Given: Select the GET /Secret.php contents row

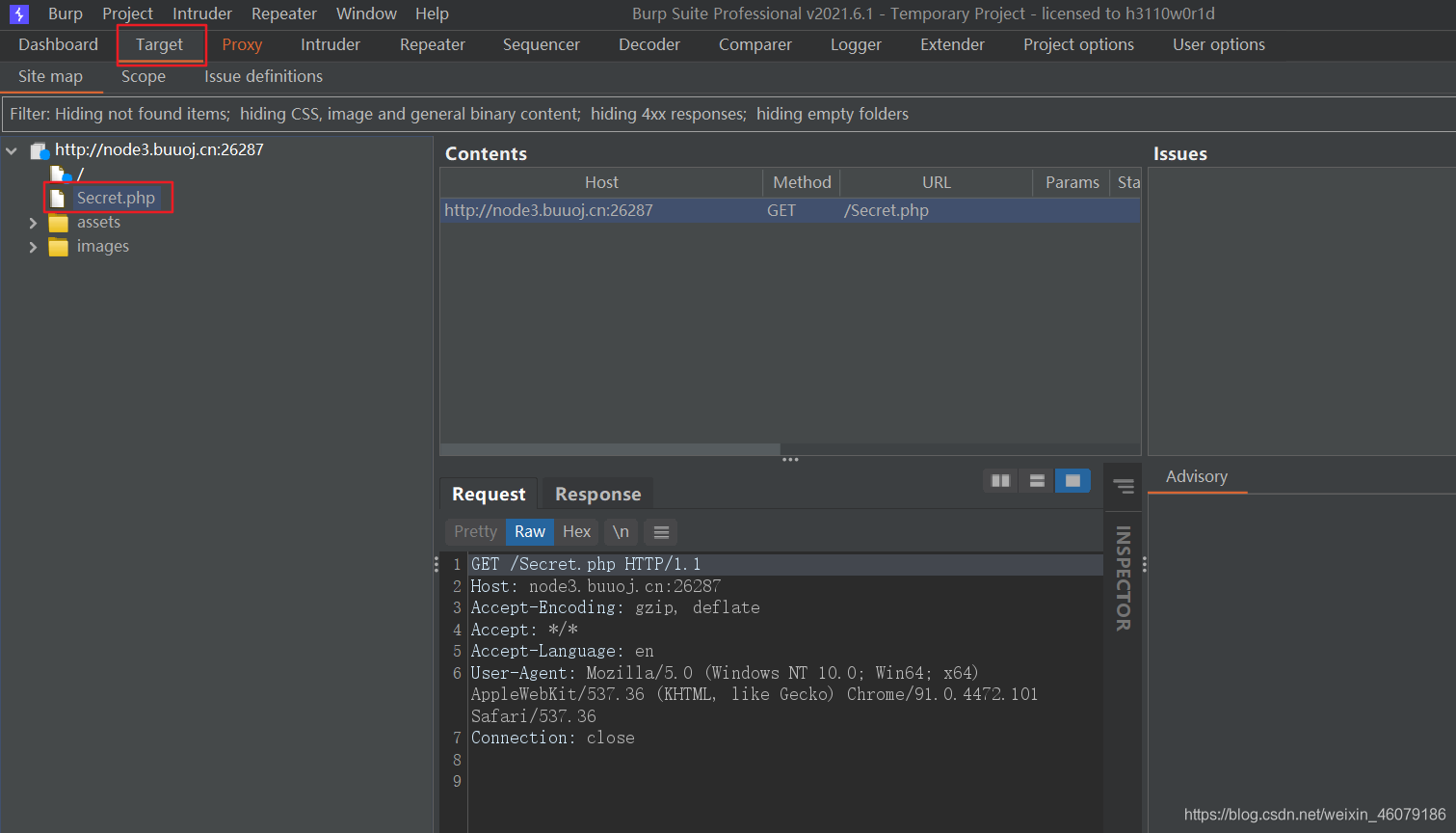Looking at the screenshot, I should tap(790, 210).
